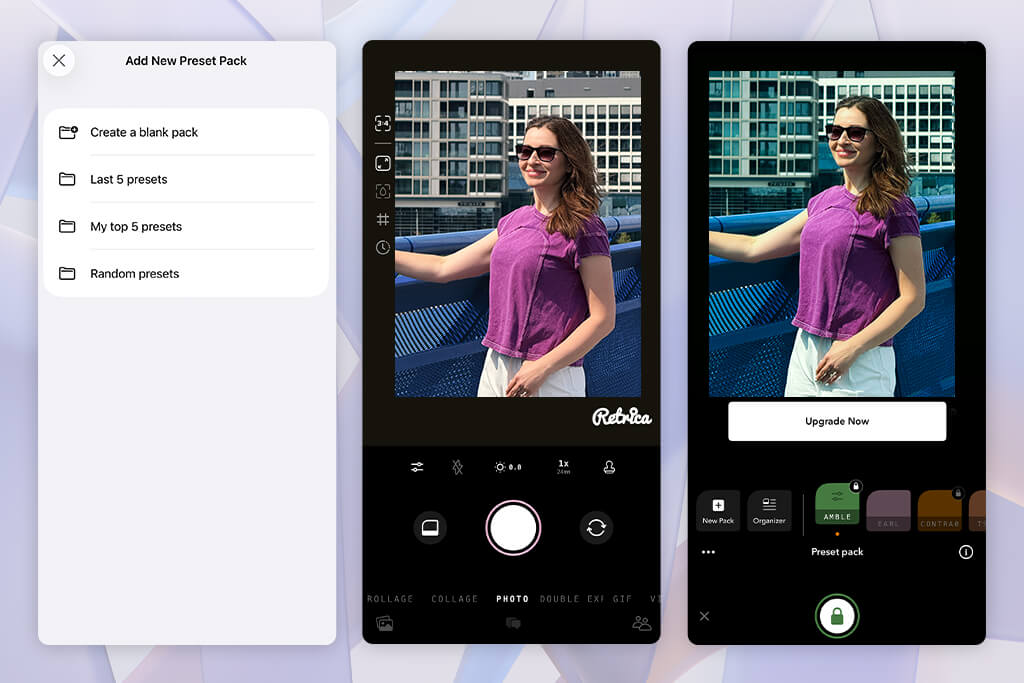Select the DOUBLE EXP mode tab
Viewport: 1024px width, 683px height.
click(571, 599)
